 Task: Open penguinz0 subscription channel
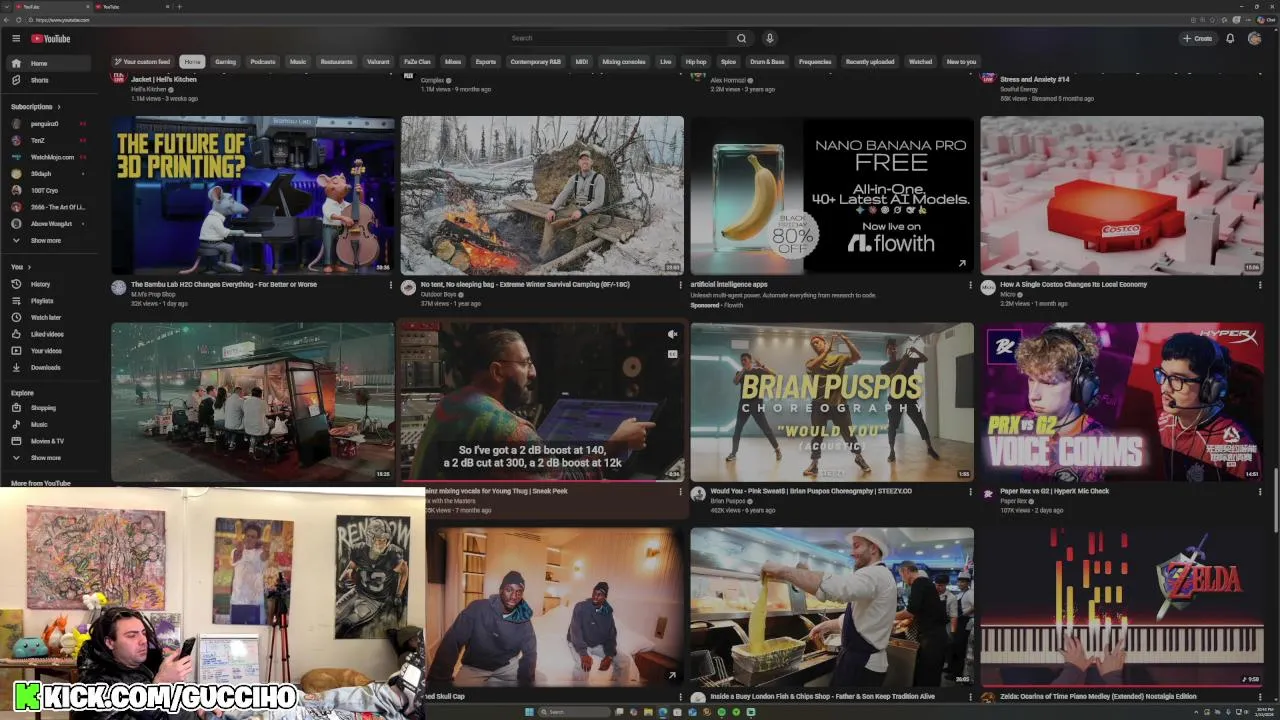pyautogui.click(x=48, y=124)
